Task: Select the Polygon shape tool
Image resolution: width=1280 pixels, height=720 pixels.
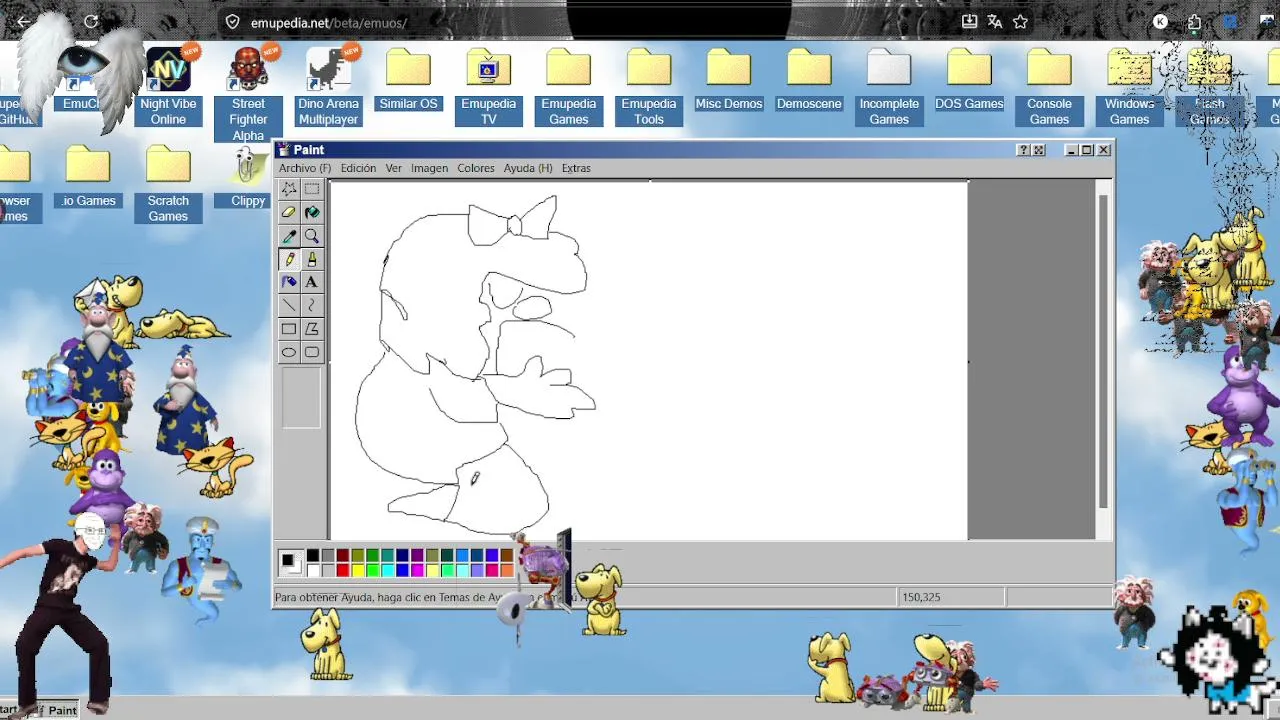Action: [x=312, y=329]
